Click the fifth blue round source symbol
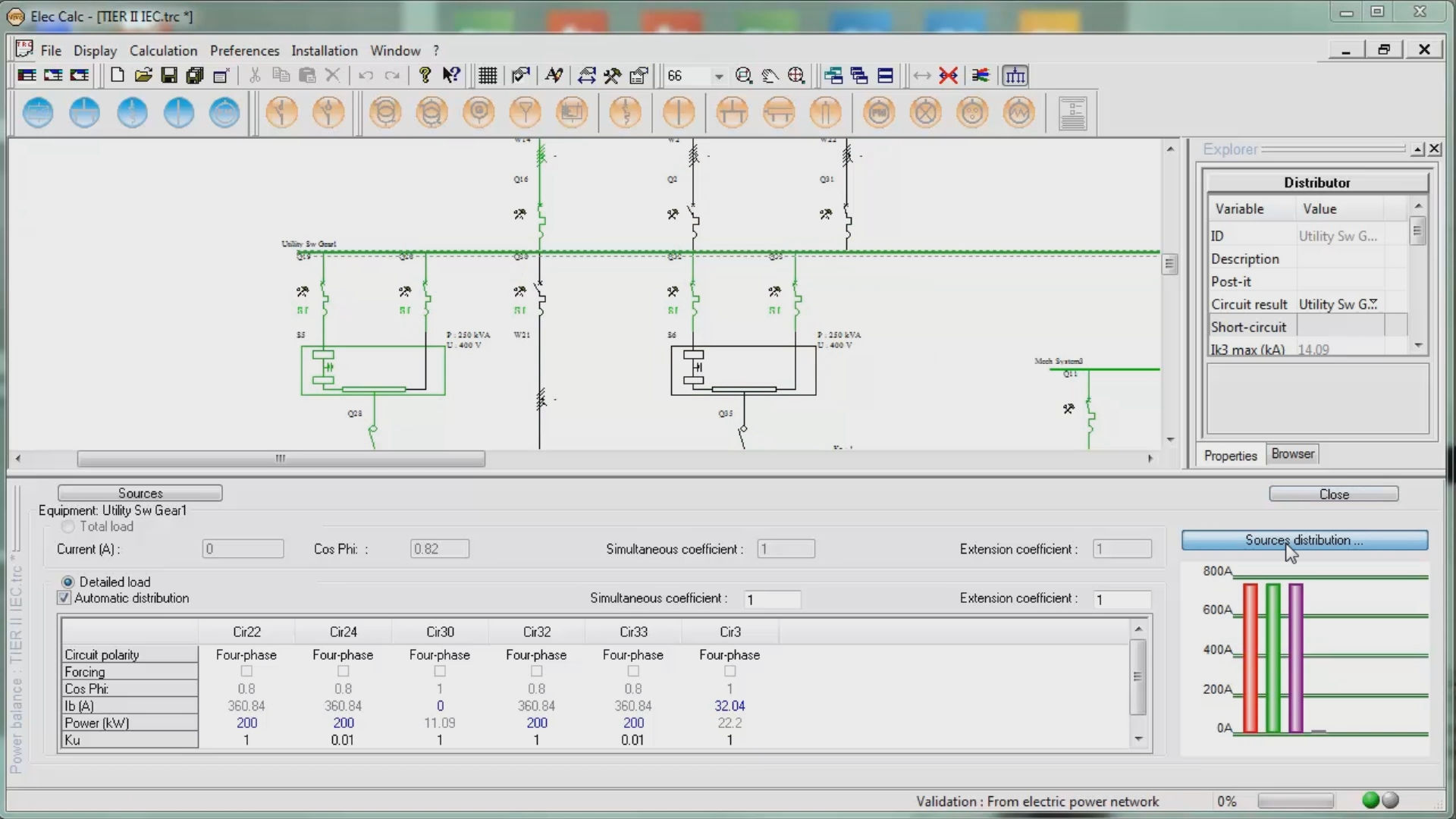This screenshot has height=819, width=1456. (224, 113)
